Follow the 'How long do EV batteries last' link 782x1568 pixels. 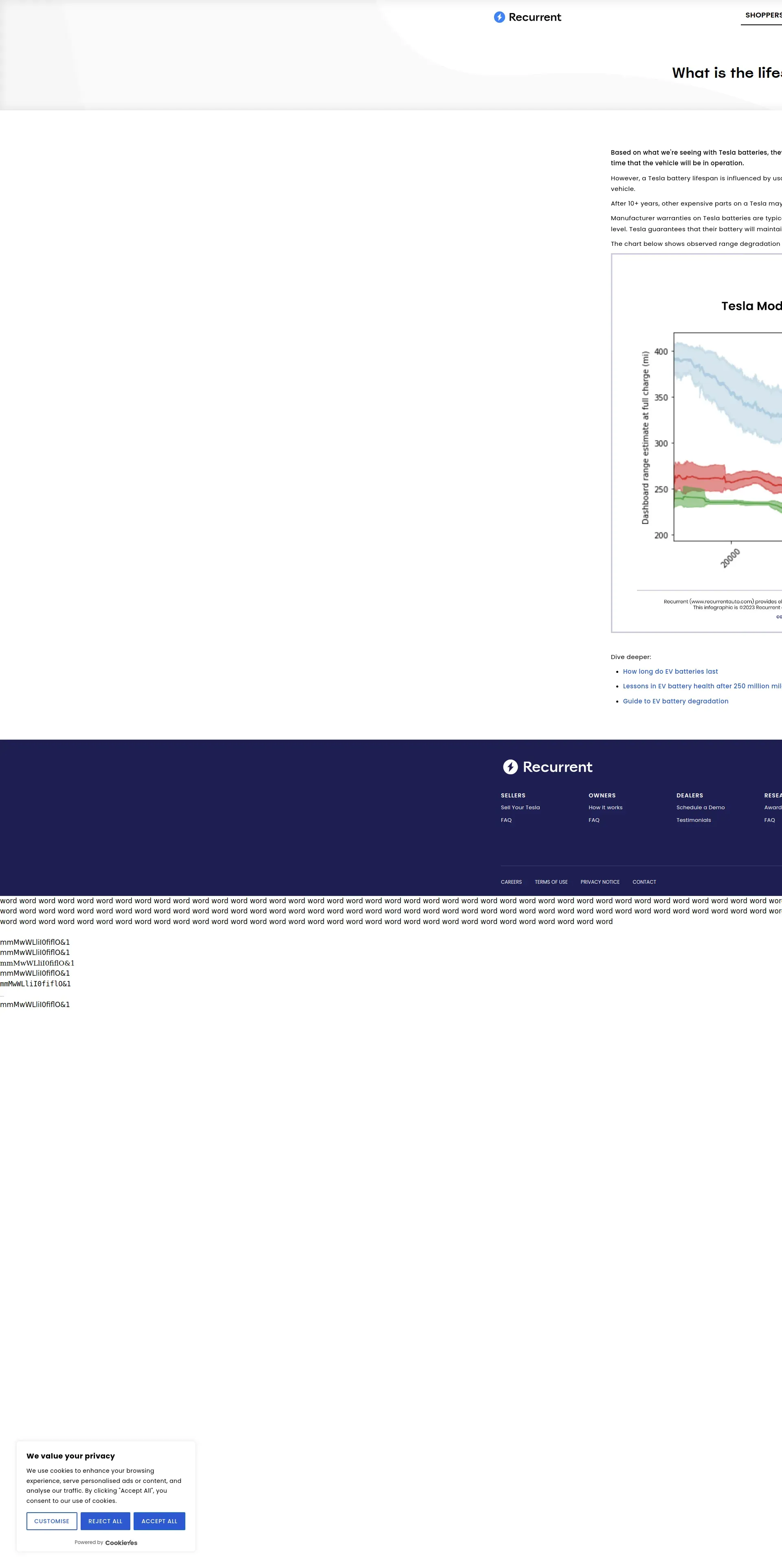[670, 671]
